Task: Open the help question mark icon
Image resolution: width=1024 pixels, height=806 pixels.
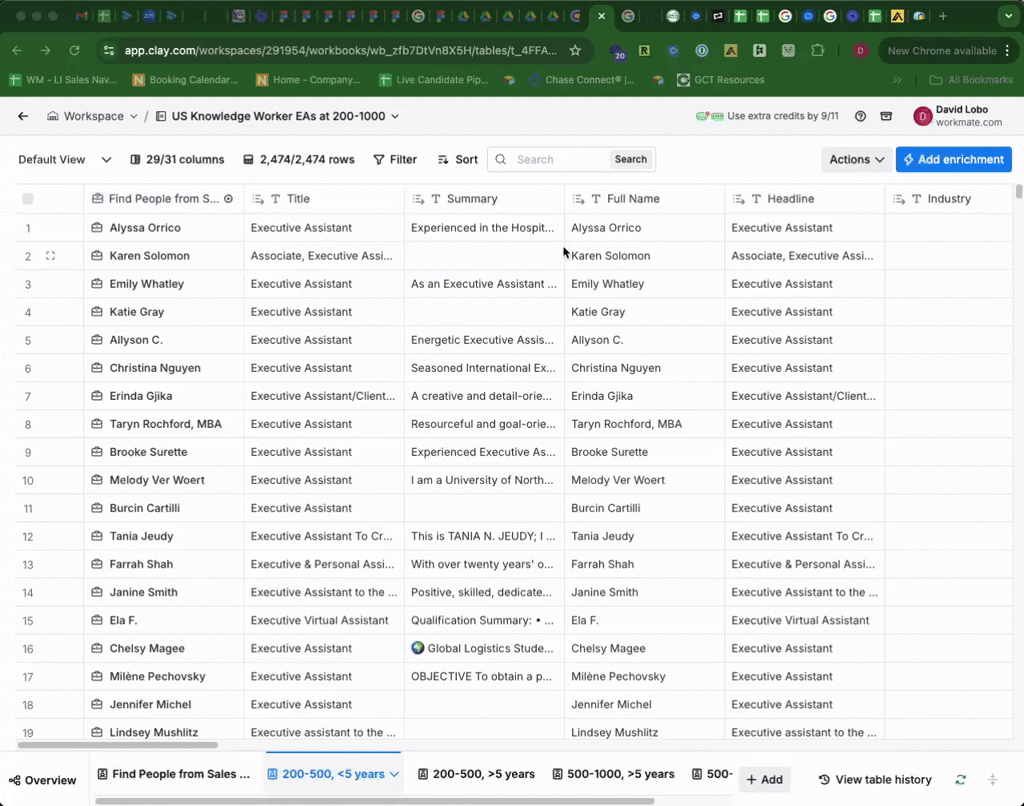Action: tap(860, 116)
